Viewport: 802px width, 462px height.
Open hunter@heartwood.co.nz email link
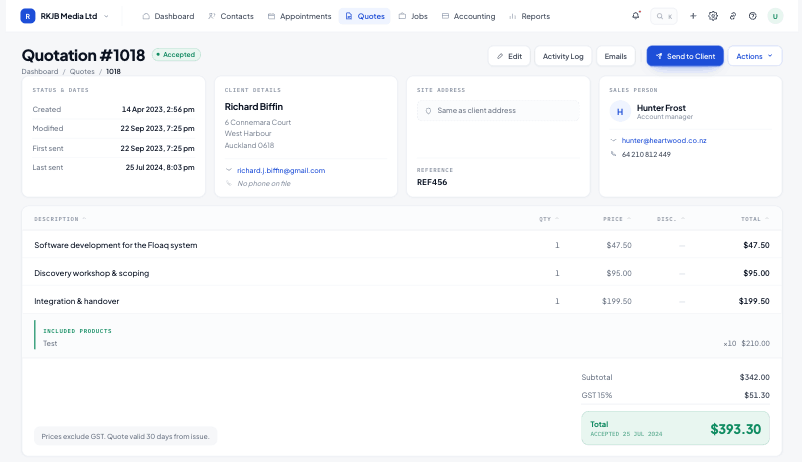point(664,140)
